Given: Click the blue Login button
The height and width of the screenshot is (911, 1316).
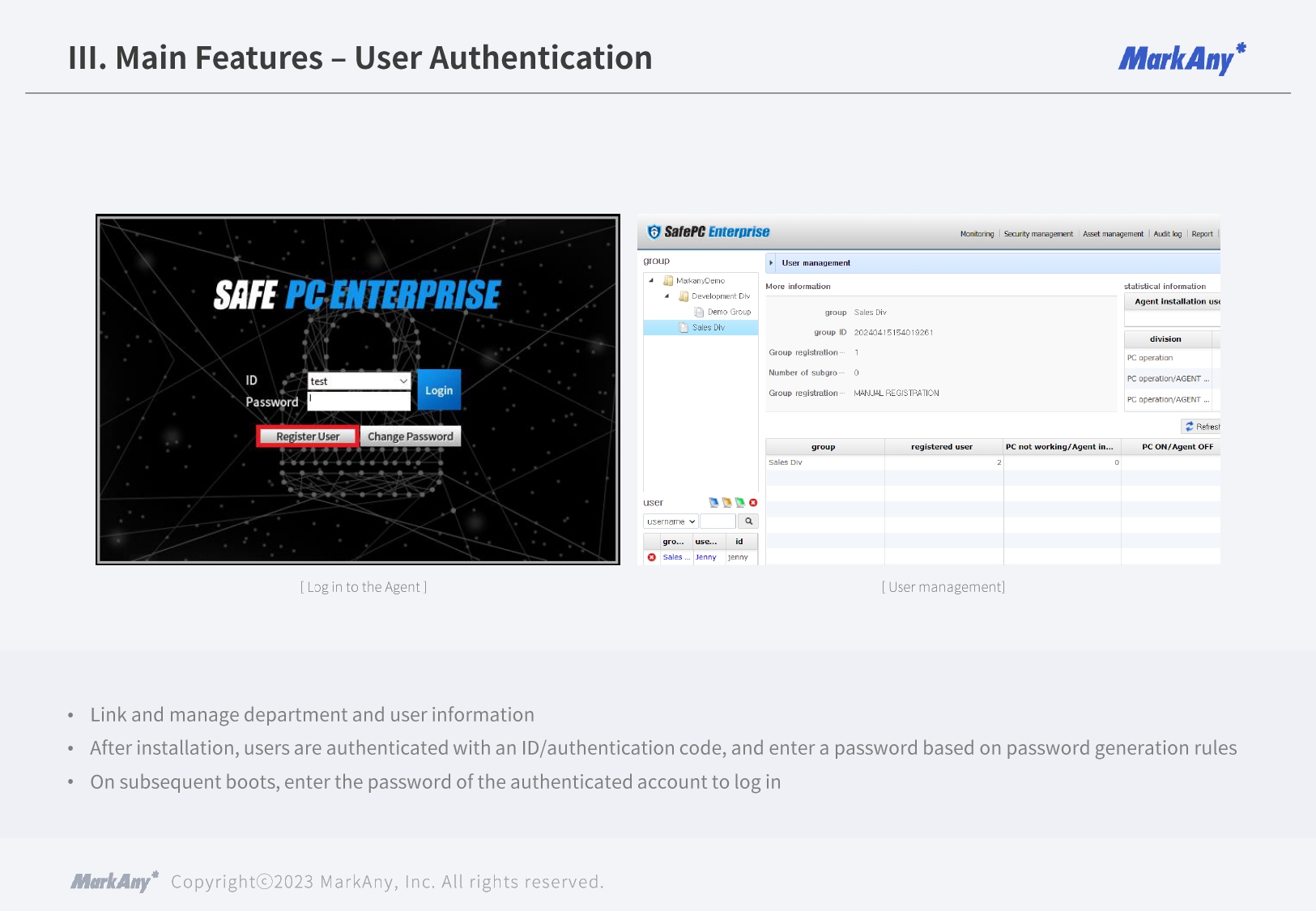Looking at the screenshot, I should [439, 390].
